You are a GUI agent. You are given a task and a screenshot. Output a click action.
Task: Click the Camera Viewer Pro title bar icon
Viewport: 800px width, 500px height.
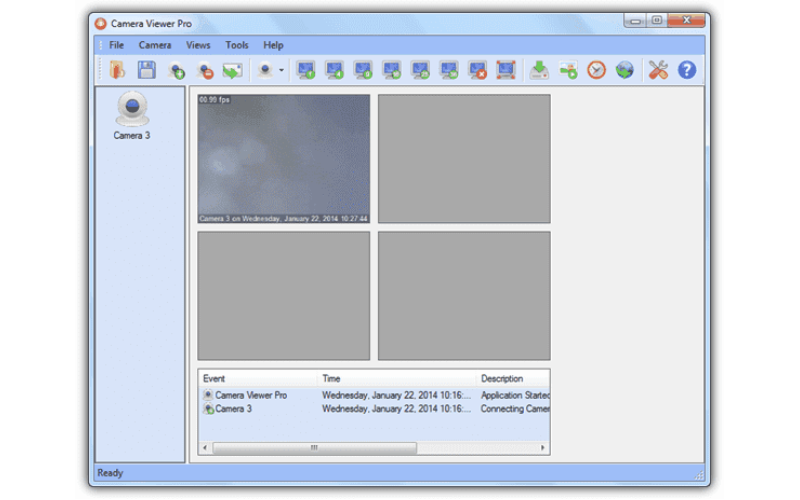101,23
